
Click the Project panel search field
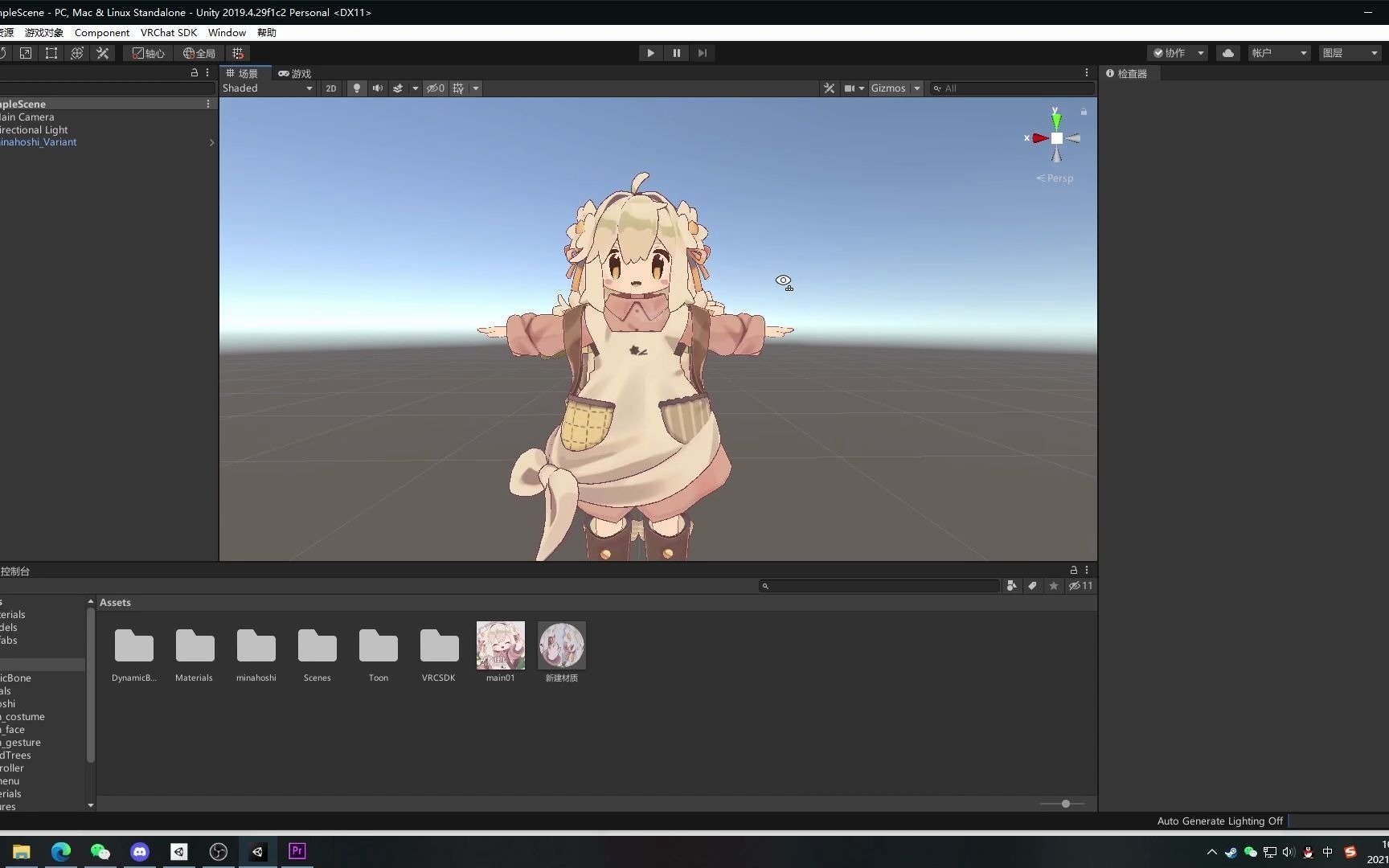[879, 586]
